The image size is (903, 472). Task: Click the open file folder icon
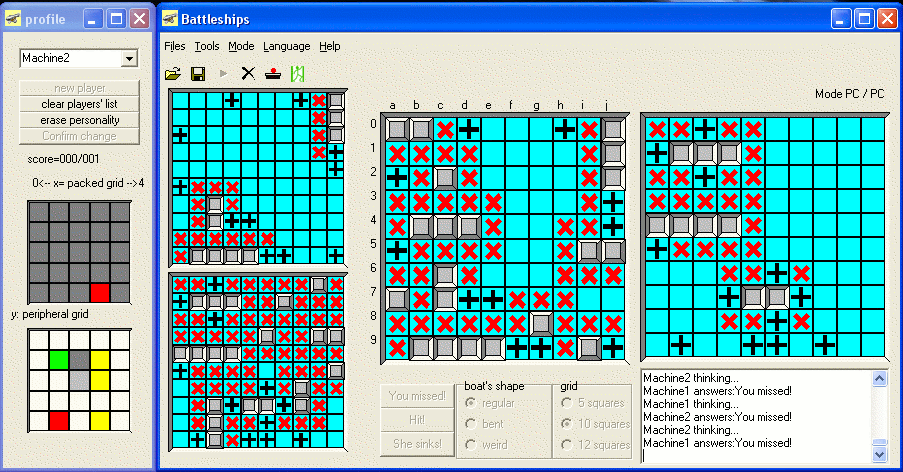point(173,73)
